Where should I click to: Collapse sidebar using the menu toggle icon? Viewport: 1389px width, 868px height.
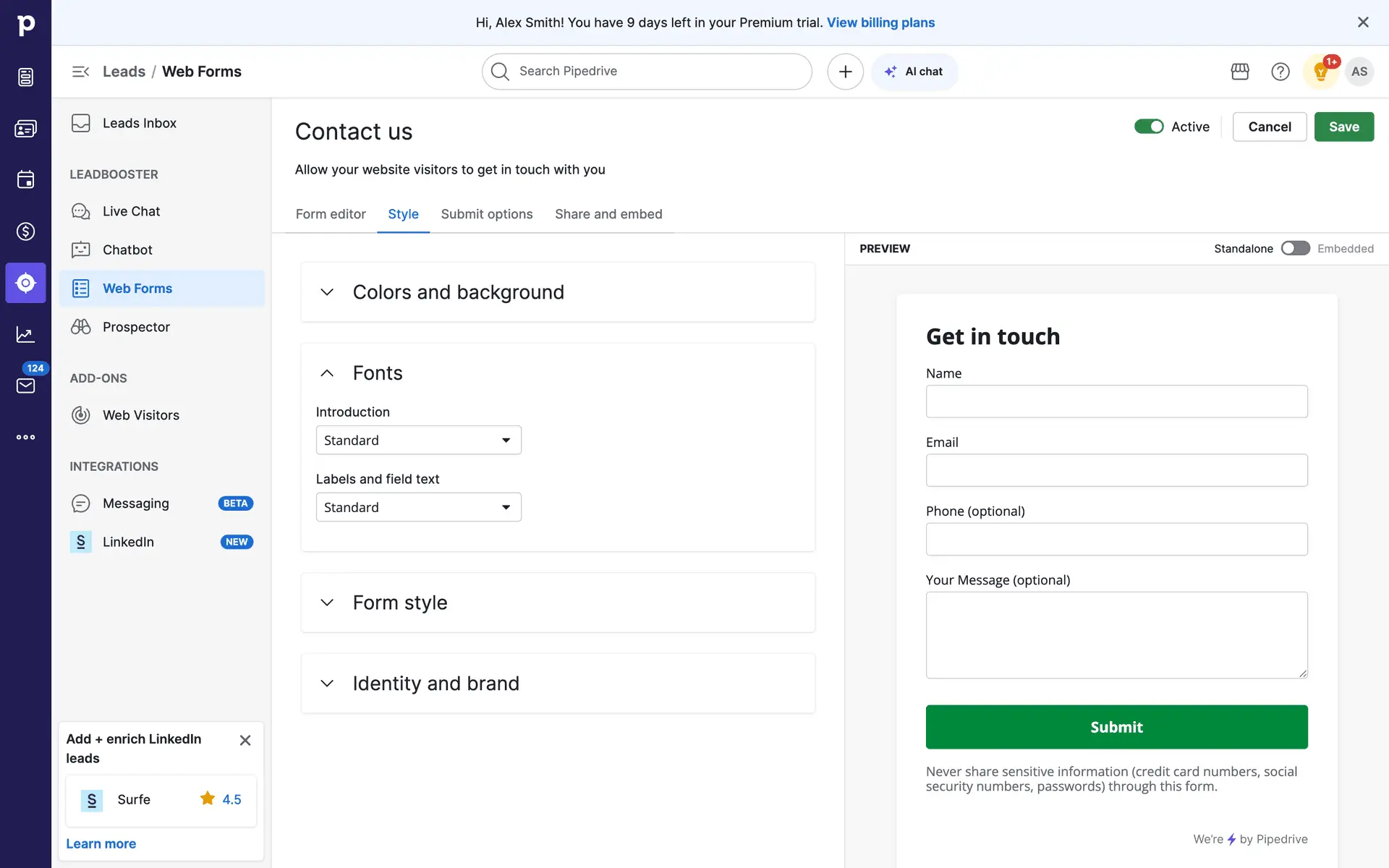(80, 72)
